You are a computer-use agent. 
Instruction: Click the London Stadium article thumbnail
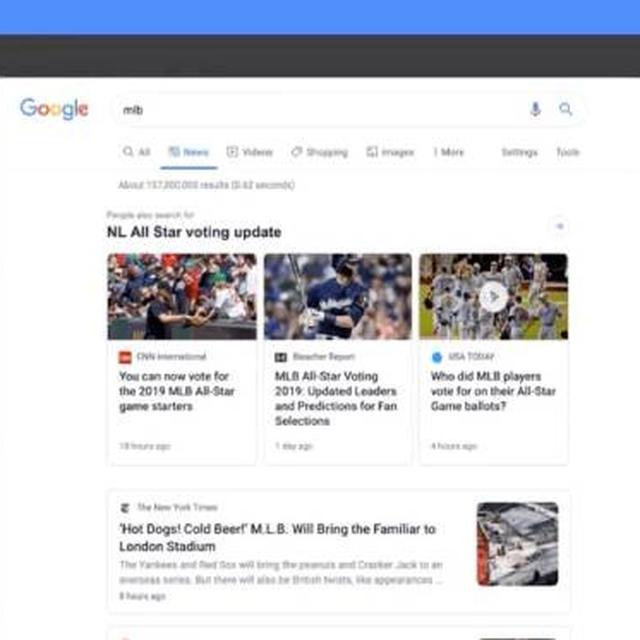pos(518,544)
